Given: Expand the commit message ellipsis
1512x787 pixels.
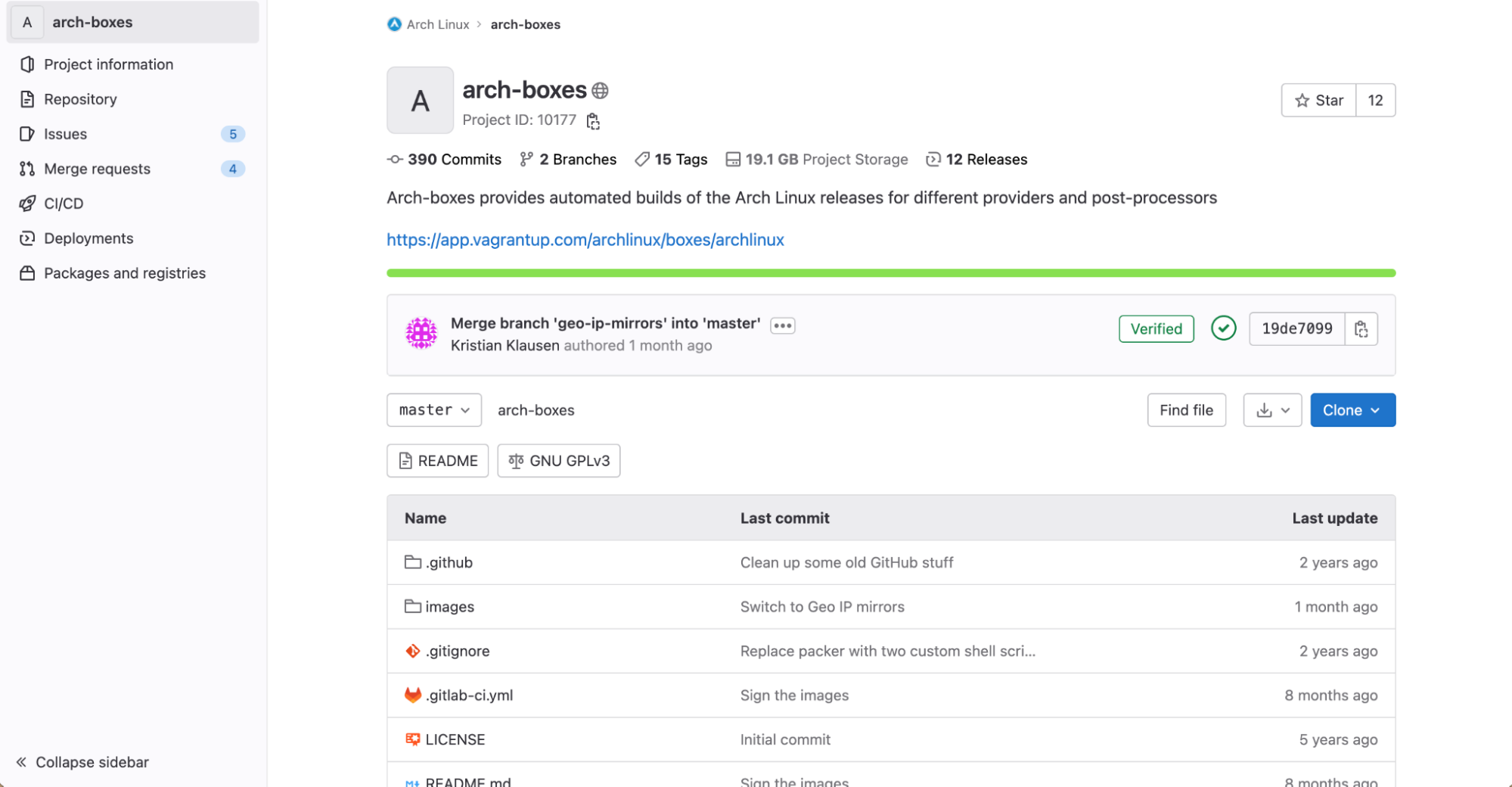Looking at the screenshot, I should 782,325.
